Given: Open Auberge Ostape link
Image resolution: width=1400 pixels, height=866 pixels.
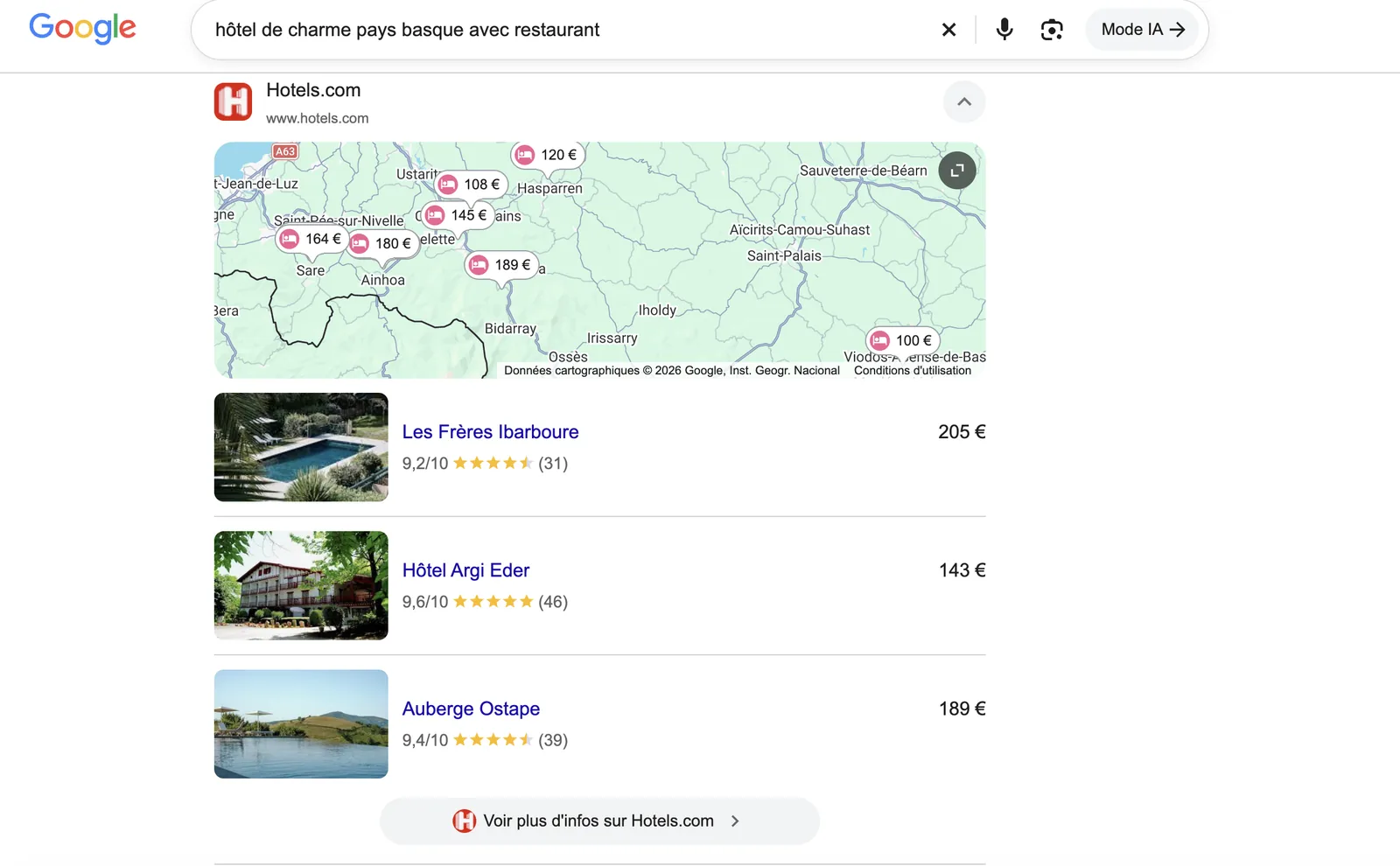Looking at the screenshot, I should (471, 709).
